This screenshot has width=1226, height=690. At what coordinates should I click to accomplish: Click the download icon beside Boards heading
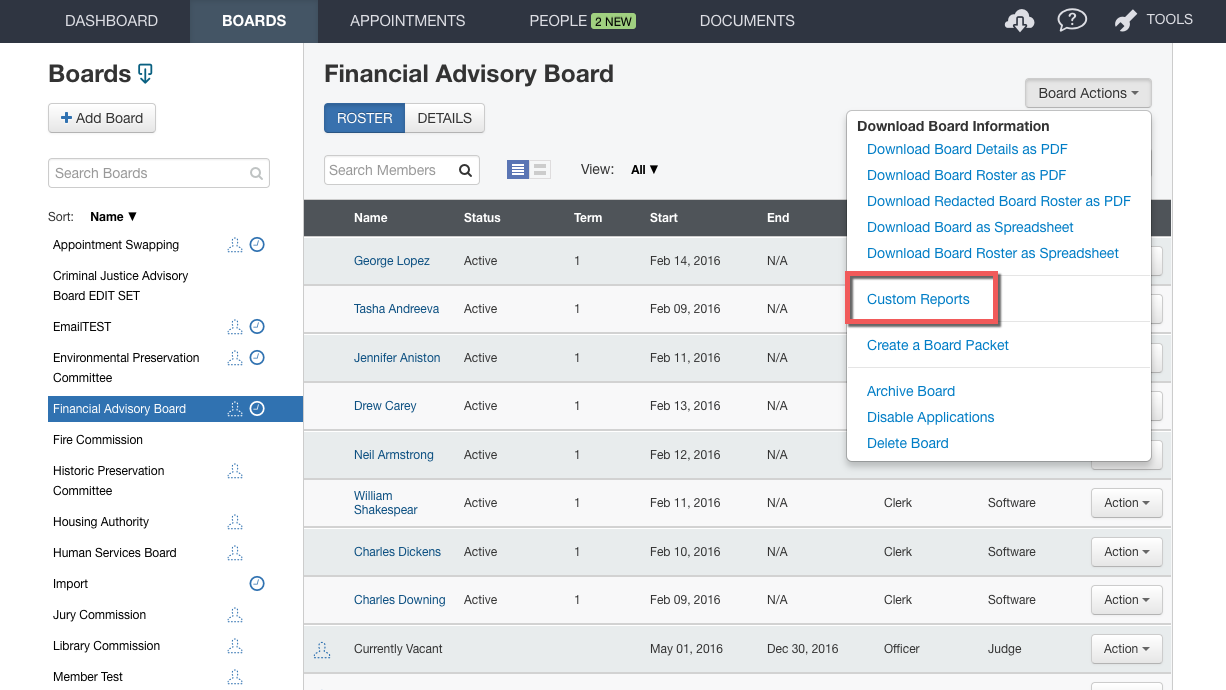(145, 74)
